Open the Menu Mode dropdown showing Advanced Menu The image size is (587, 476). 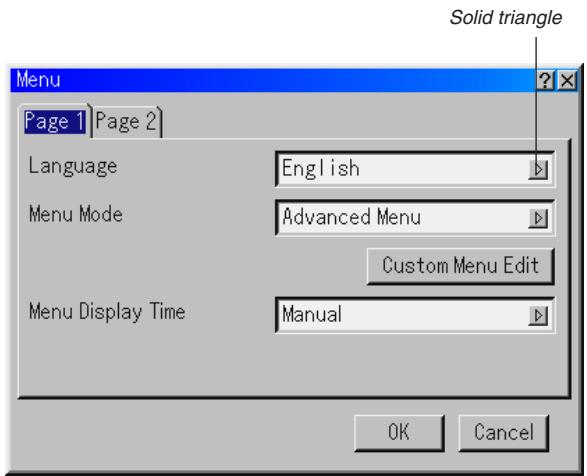[415, 218]
